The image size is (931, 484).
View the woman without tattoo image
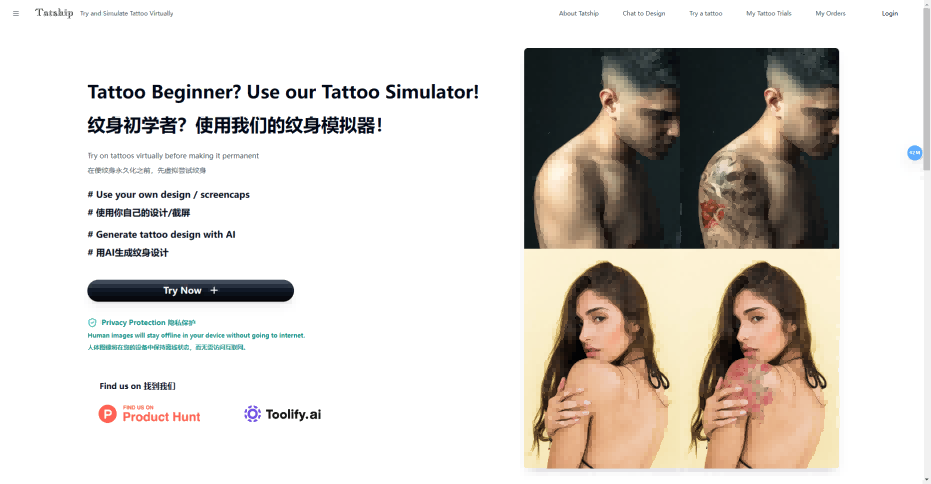tap(603, 359)
